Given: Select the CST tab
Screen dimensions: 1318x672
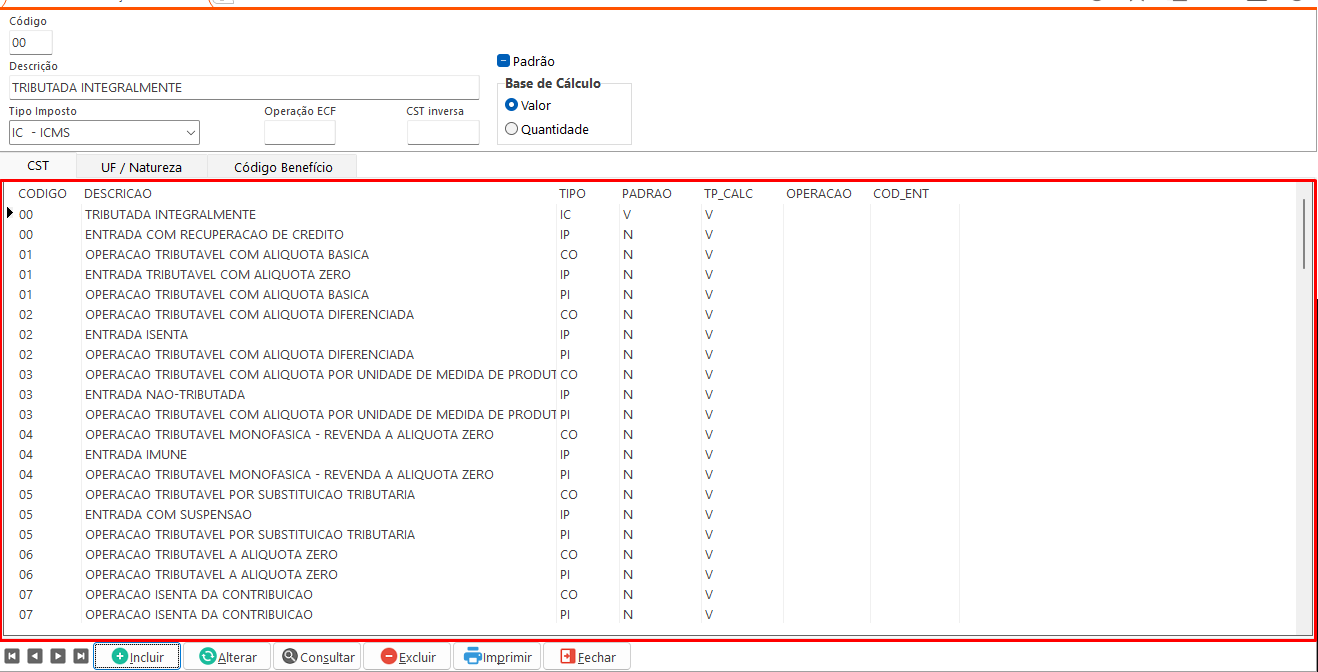Looking at the screenshot, I should (38, 166).
